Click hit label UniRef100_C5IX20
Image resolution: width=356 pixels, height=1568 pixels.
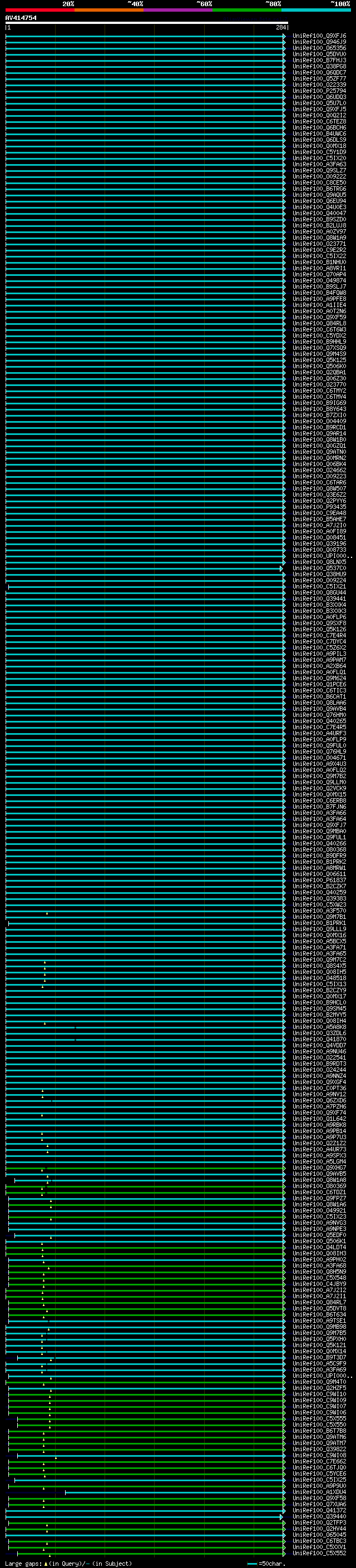pyautogui.click(x=319, y=157)
